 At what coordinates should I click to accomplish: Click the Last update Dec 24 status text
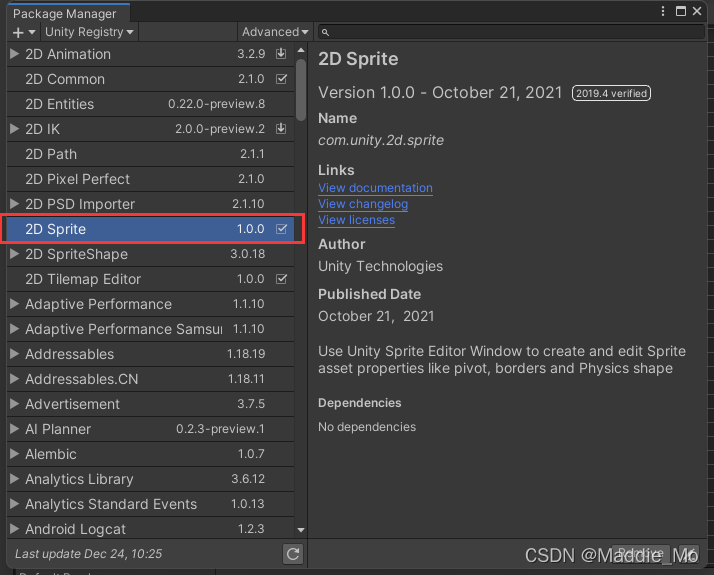pos(88,554)
